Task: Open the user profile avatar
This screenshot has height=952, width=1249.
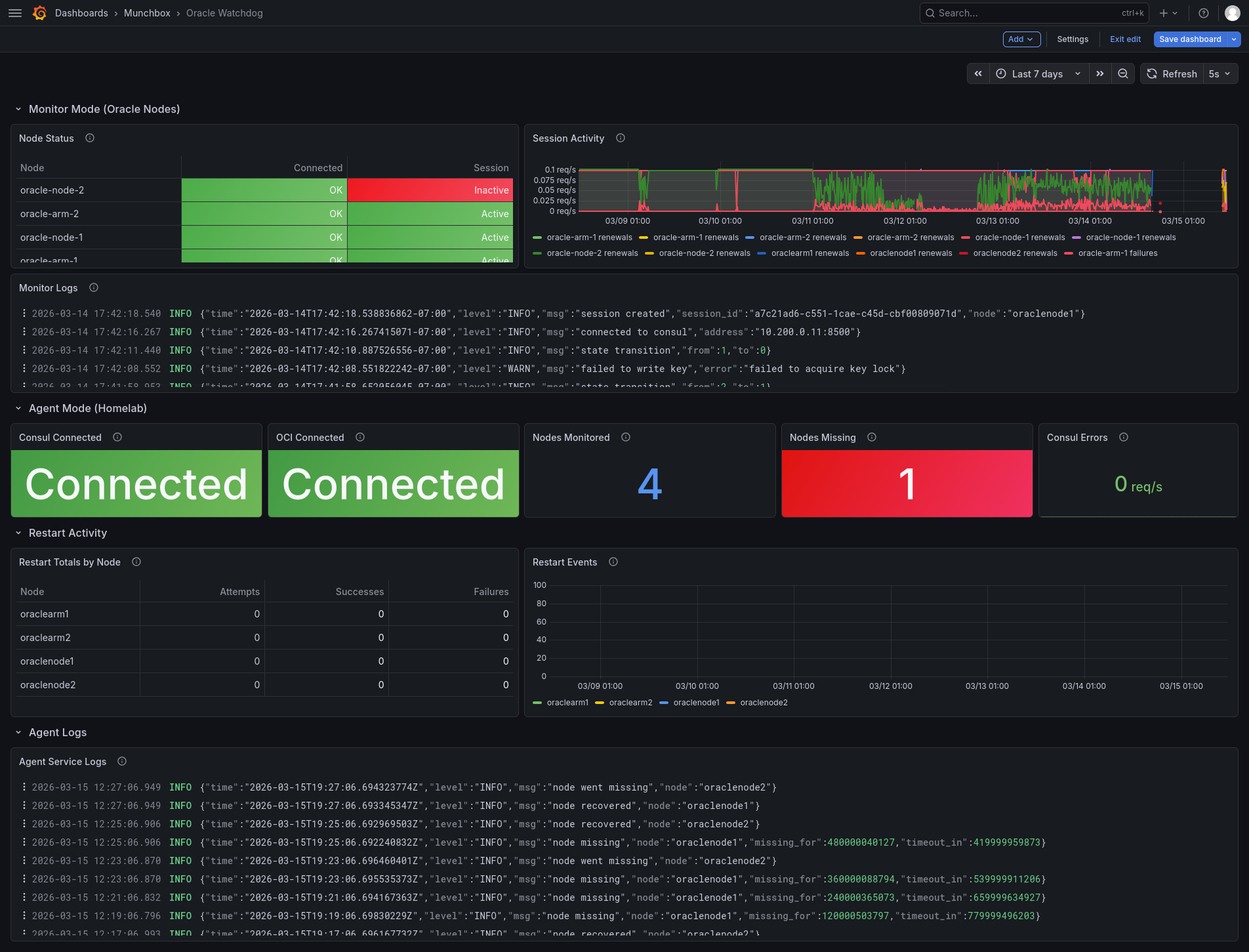Action: pos(1233,13)
